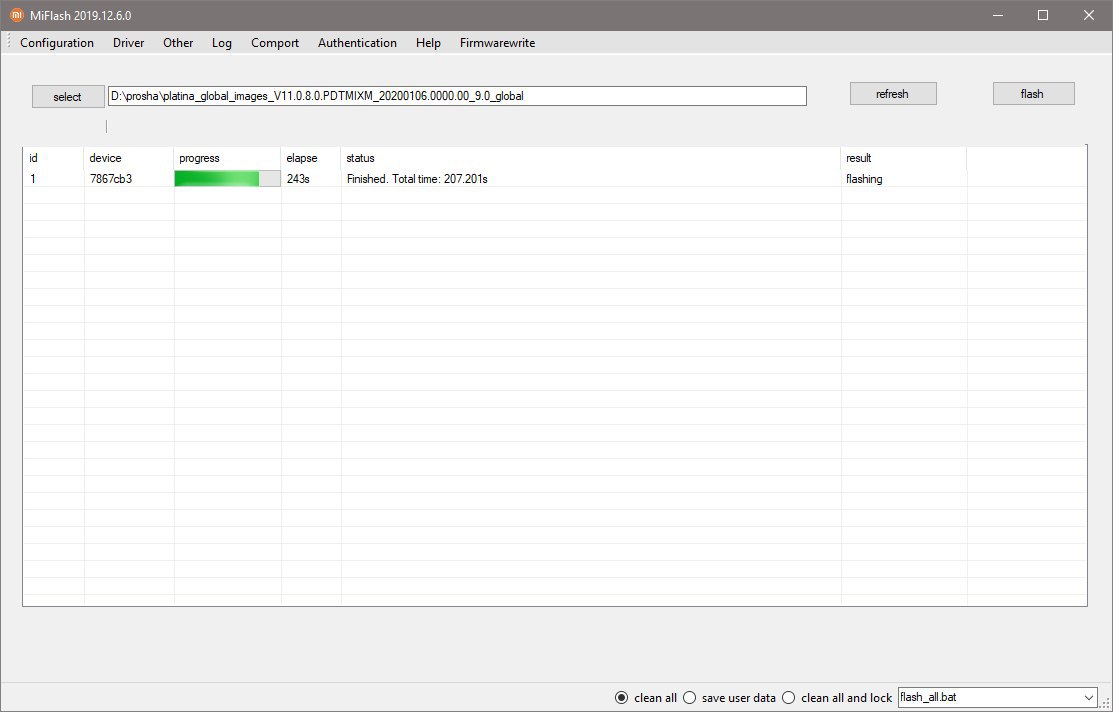The height and width of the screenshot is (712, 1113).
Task: Click status 'Finished. Total time: 207.201s'
Action: tap(417, 179)
